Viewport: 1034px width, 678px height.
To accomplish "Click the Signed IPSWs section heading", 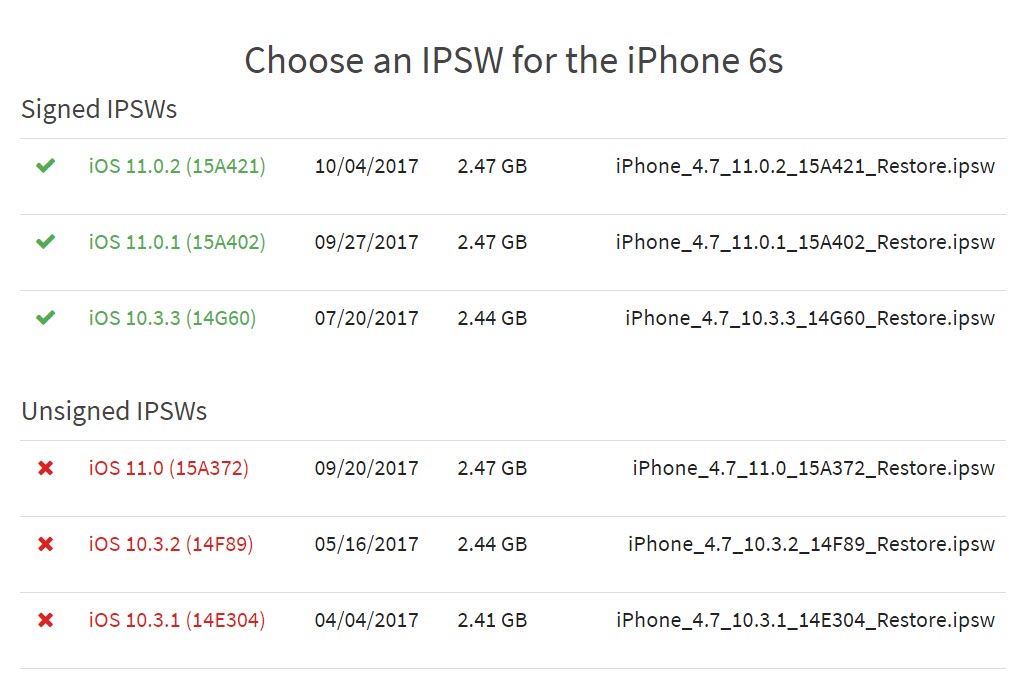I will coord(99,110).
